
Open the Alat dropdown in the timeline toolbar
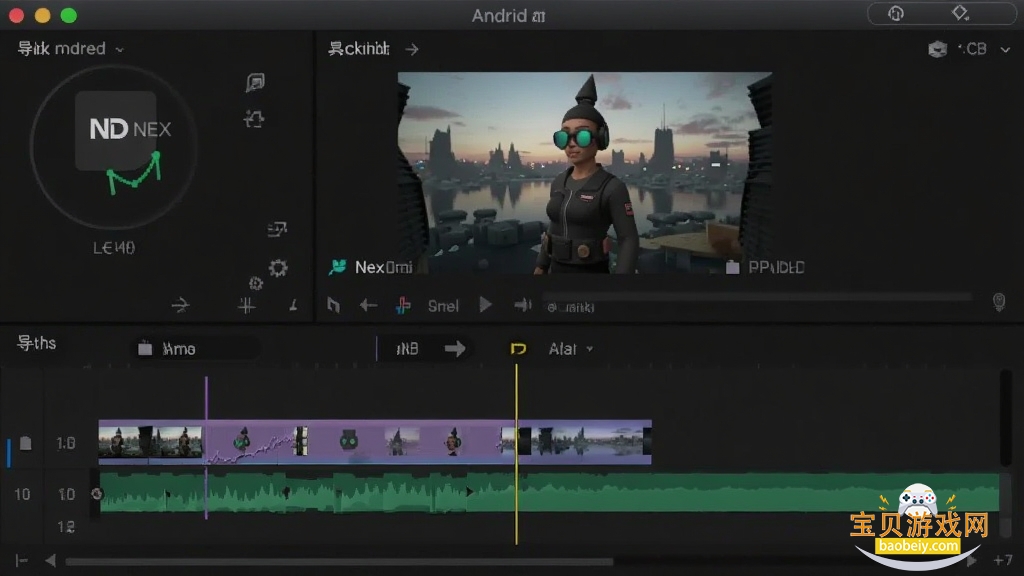click(571, 349)
